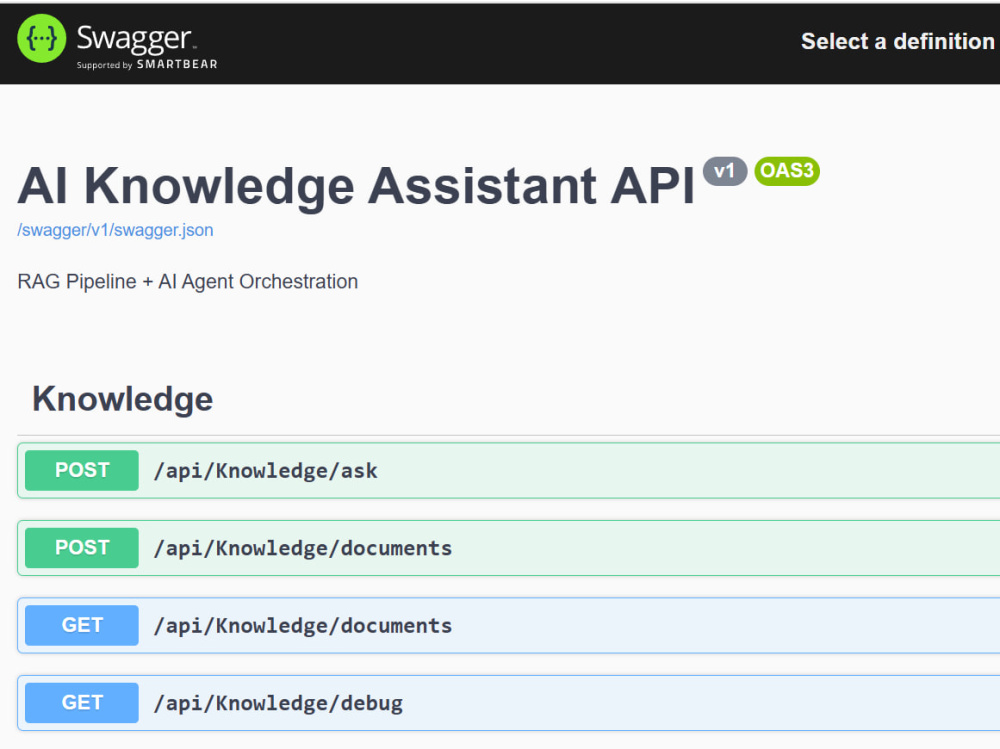Expand GET /api/Knowledge/documents operation

[508, 625]
